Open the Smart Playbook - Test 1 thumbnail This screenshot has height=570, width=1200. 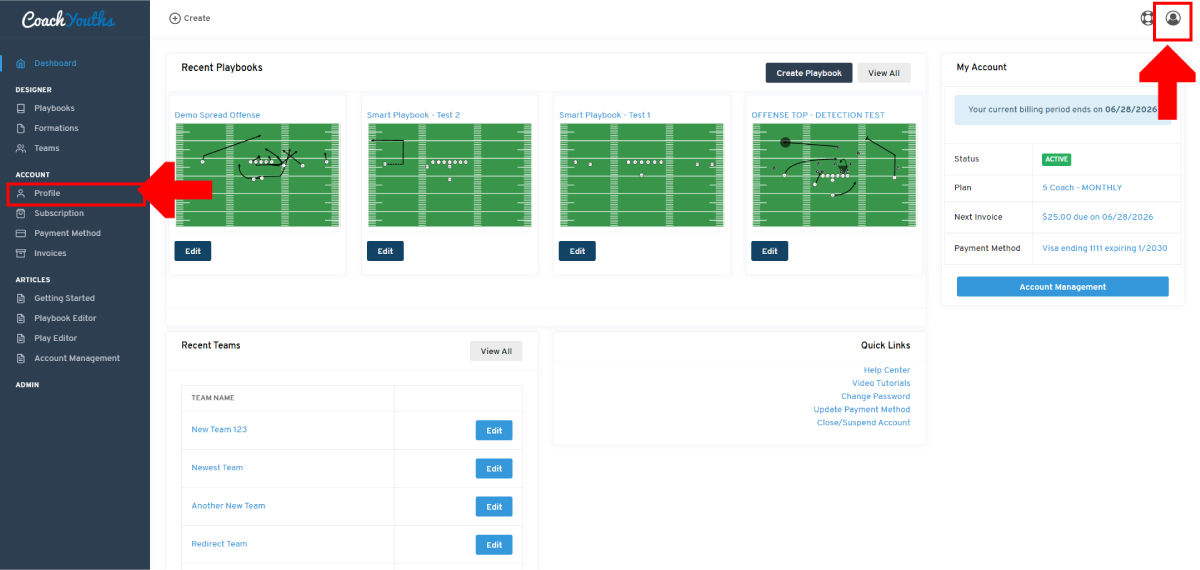(642, 175)
